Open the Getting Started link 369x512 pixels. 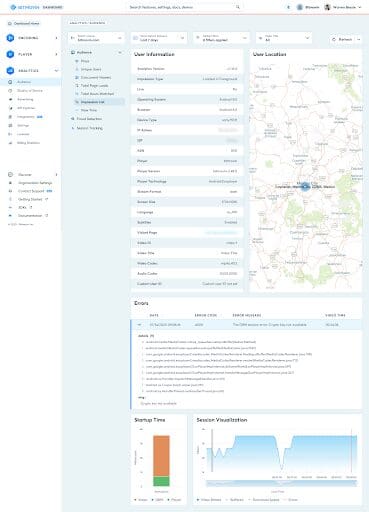(30, 199)
